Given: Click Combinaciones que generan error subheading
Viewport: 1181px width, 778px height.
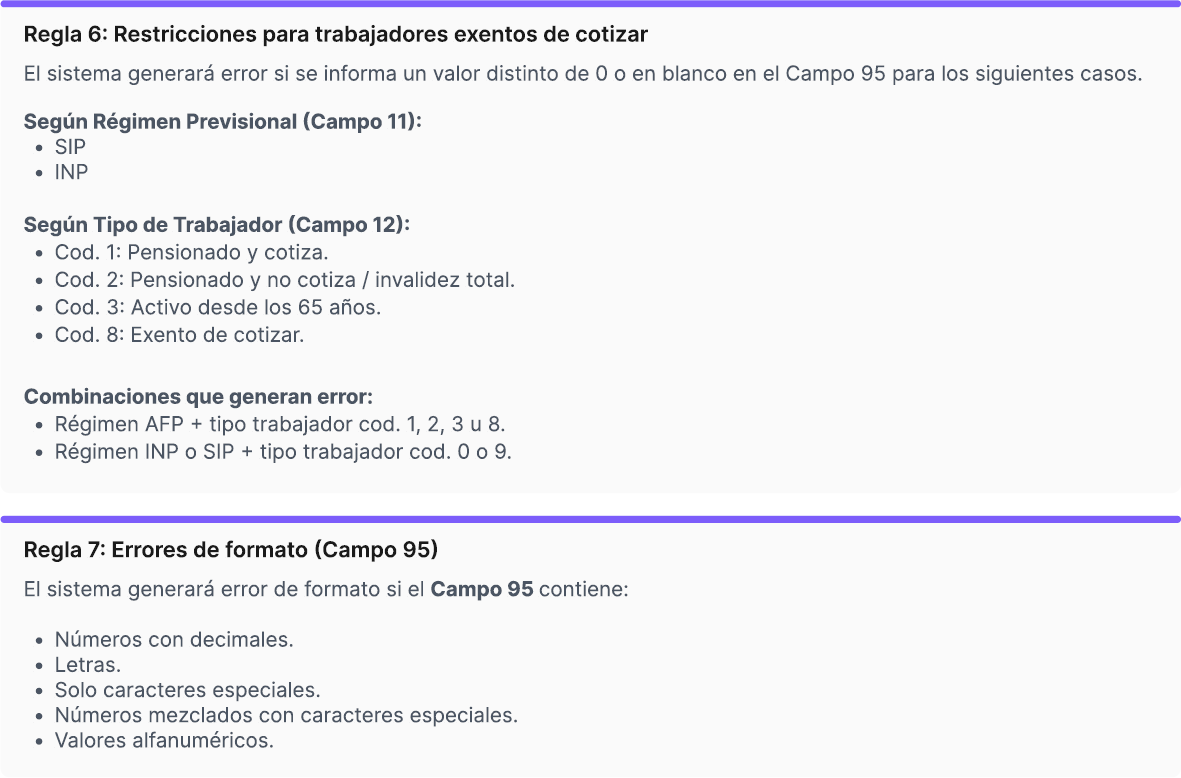Looking at the screenshot, I should [x=198, y=397].
